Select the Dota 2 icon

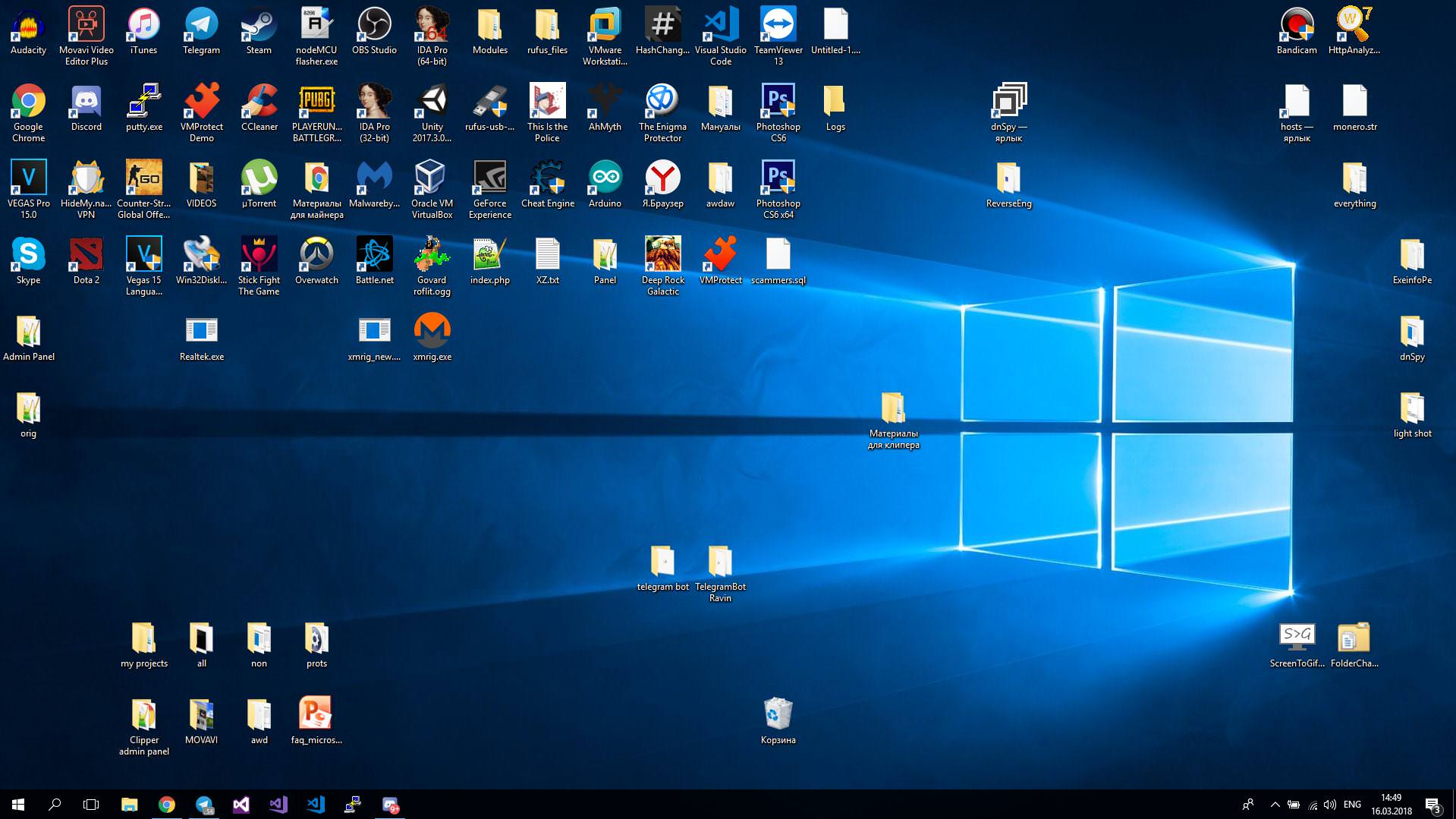coord(86,262)
